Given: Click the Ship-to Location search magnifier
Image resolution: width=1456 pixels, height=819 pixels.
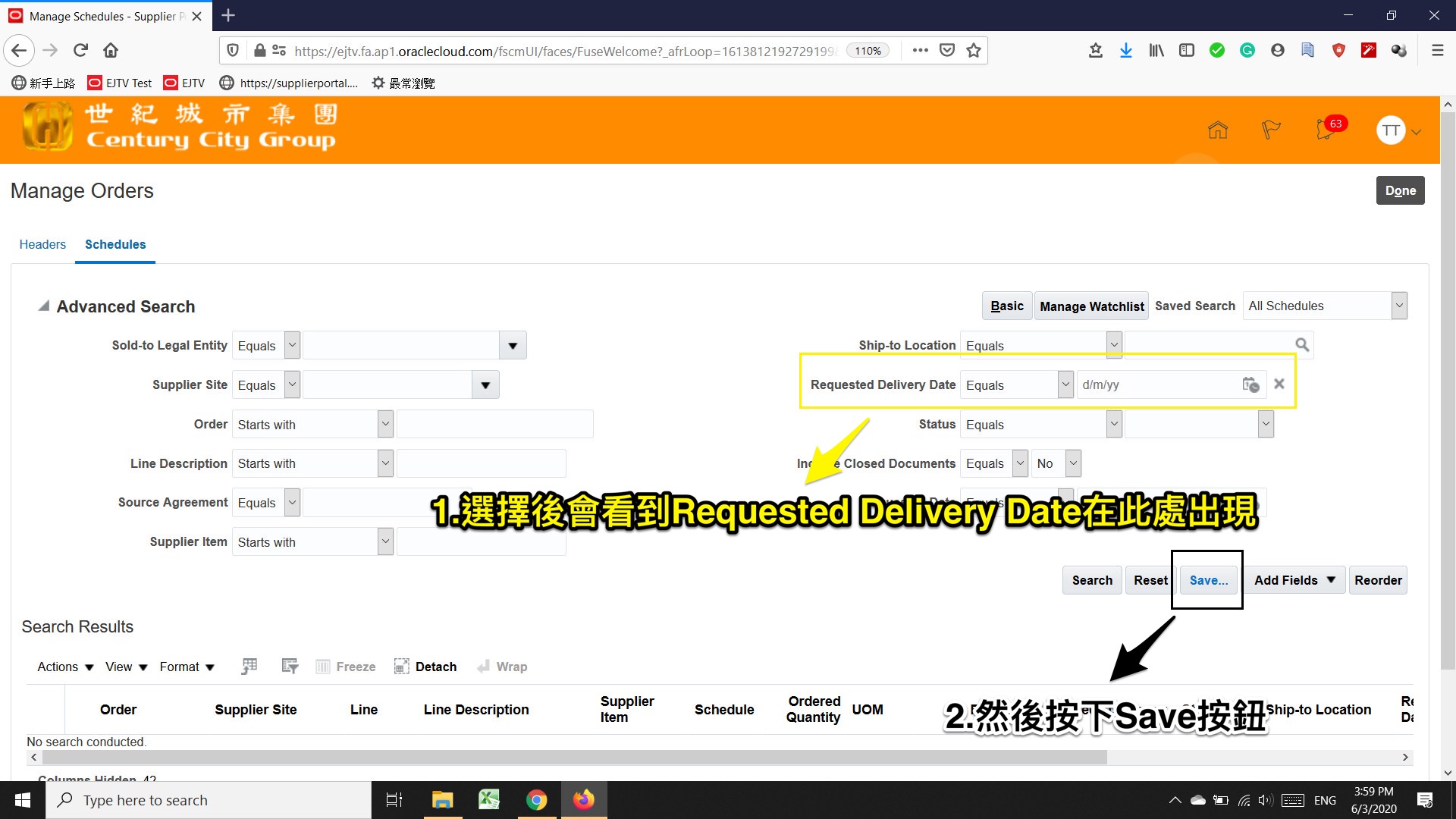Looking at the screenshot, I should (1302, 345).
